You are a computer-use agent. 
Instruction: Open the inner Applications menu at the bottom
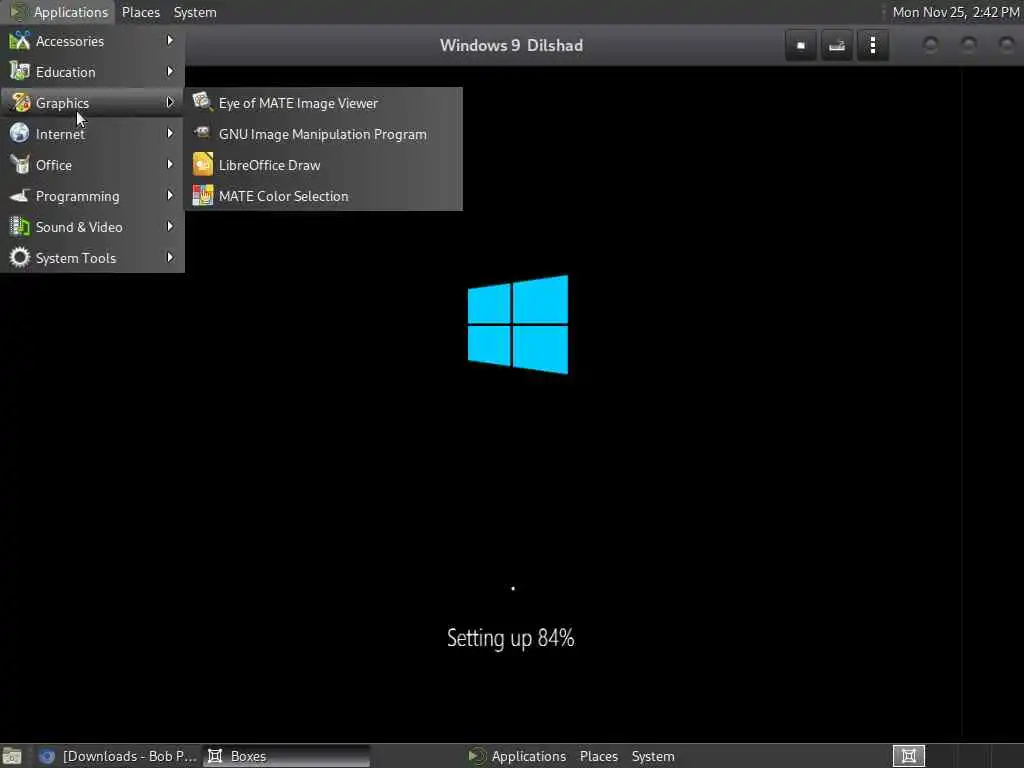click(x=517, y=756)
